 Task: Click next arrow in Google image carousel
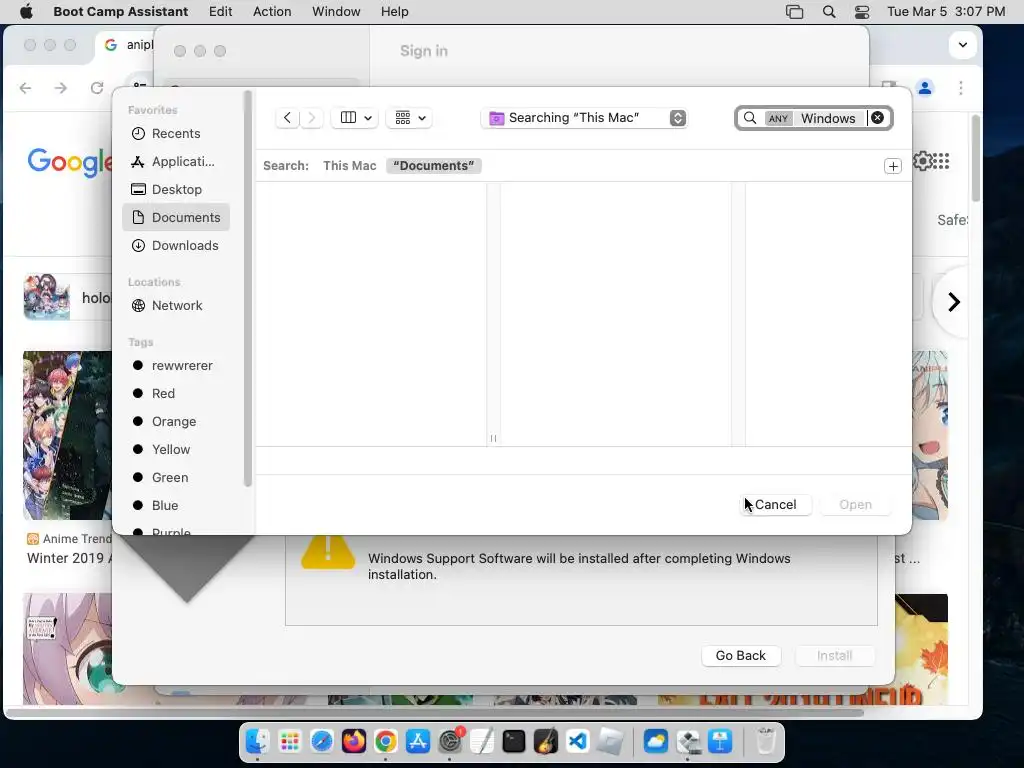pyautogui.click(x=954, y=302)
